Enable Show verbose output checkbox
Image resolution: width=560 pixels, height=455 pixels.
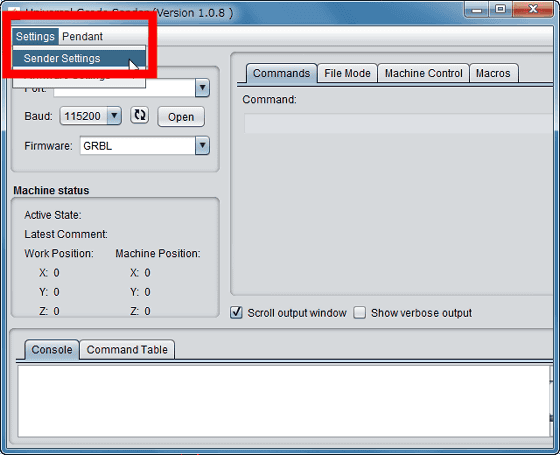[360, 312]
